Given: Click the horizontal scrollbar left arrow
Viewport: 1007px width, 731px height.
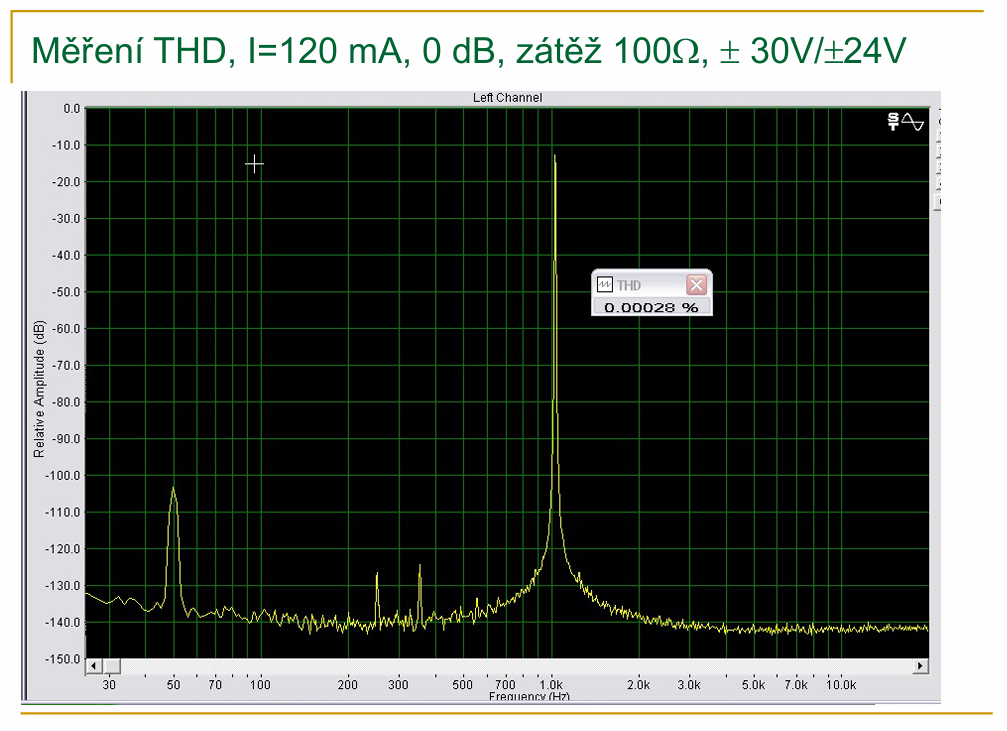Looking at the screenshot, I should [94, 666].
